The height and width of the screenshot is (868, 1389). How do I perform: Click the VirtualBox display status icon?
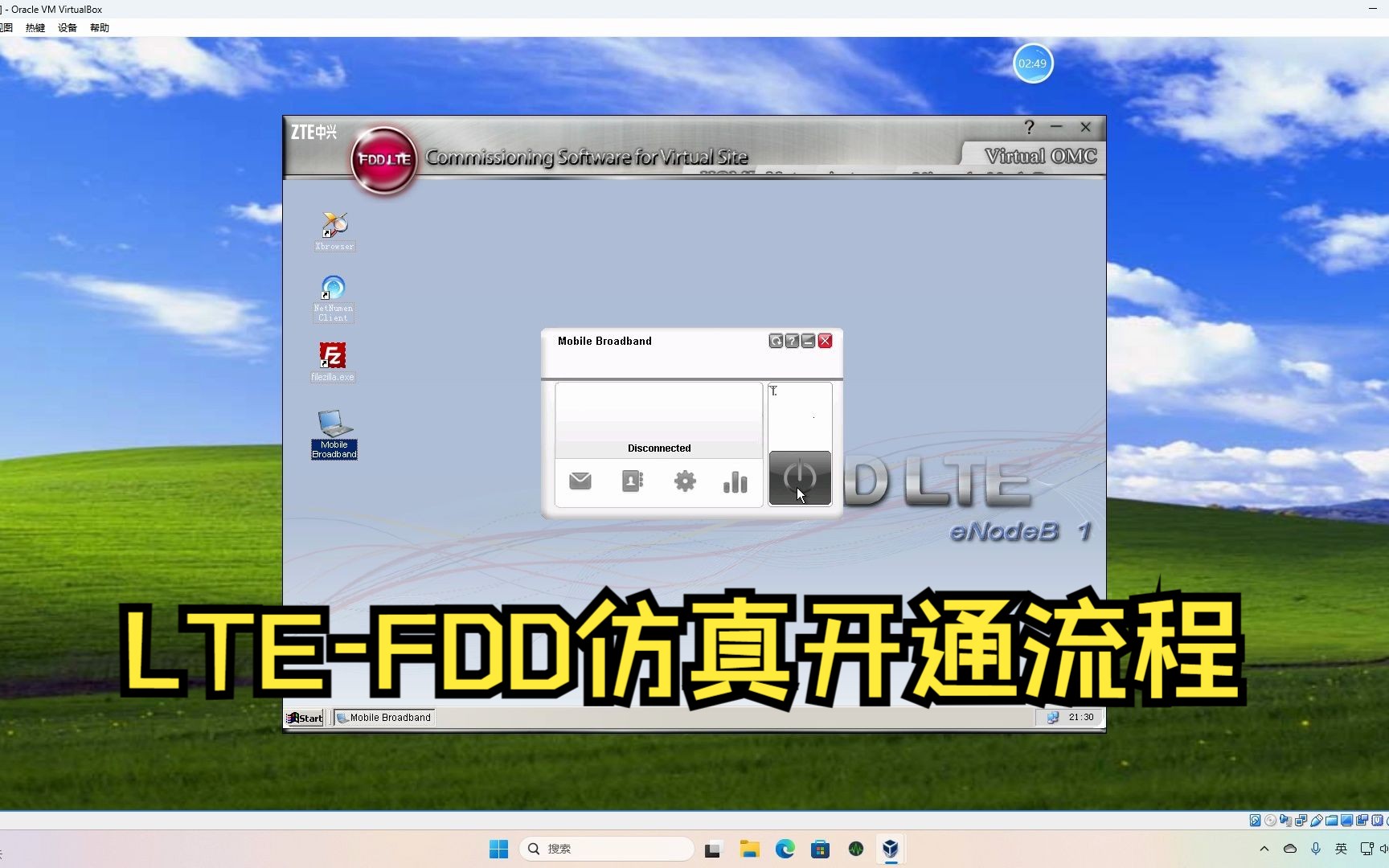pyautogui.click(x=1346, y=821)
